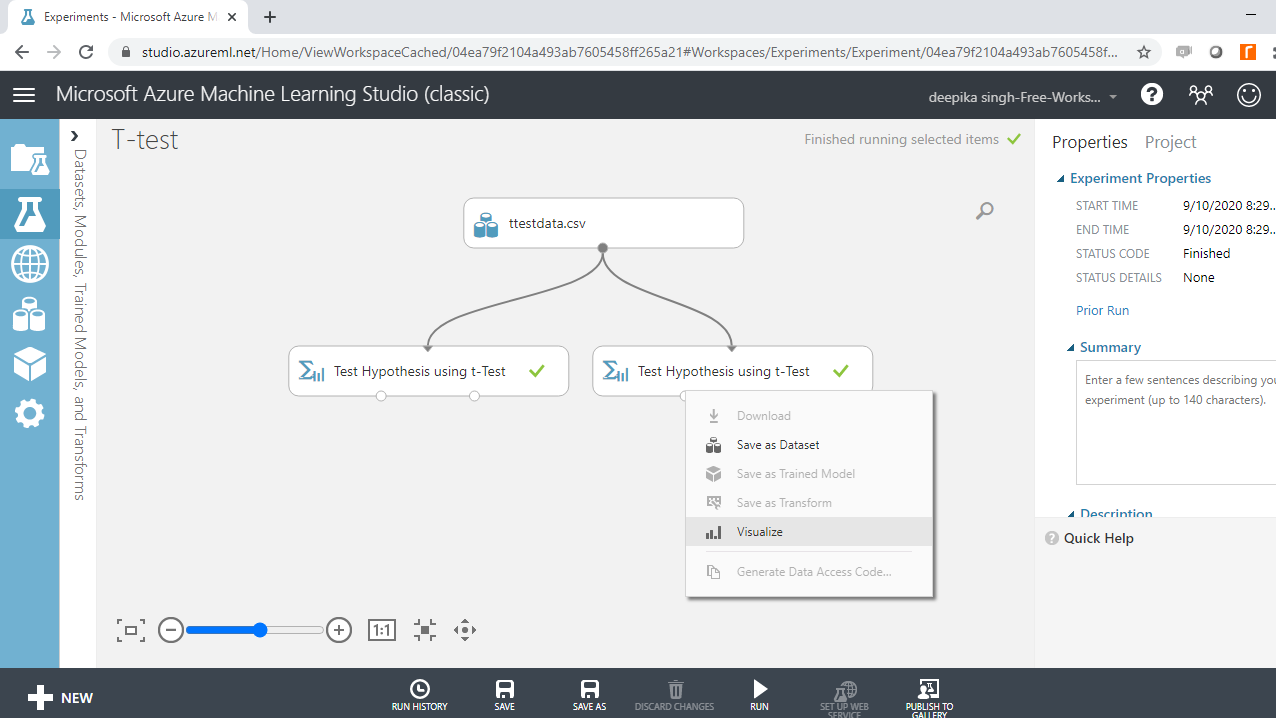Switch to the Project tab

pos(1170,142)
